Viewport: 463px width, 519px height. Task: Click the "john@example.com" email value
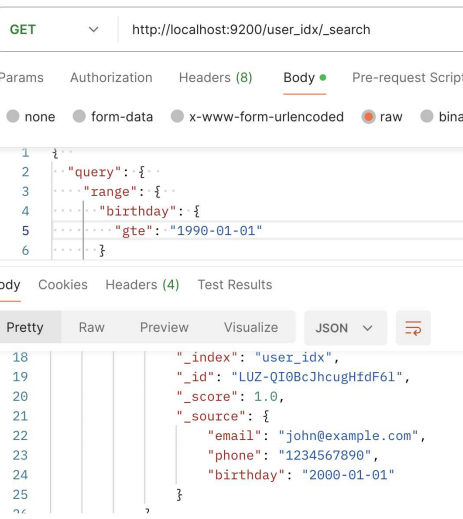(348, 436)
